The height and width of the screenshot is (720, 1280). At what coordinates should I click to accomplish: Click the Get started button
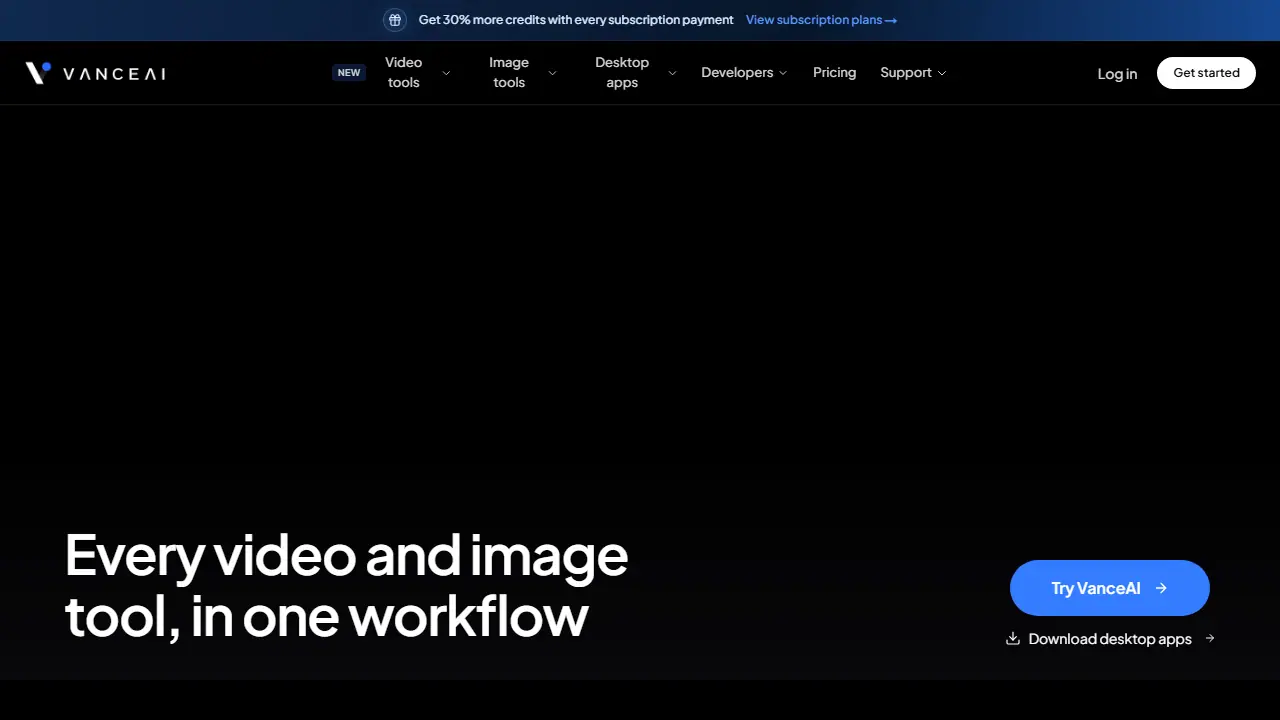pyautogui.click(x=1206, y=73)
